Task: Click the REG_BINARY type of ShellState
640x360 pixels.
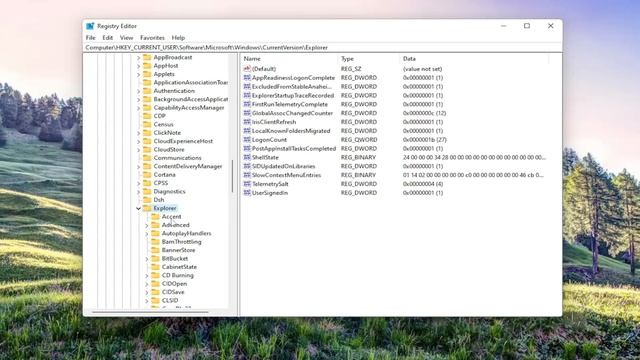Action: [x=358, y=158]
